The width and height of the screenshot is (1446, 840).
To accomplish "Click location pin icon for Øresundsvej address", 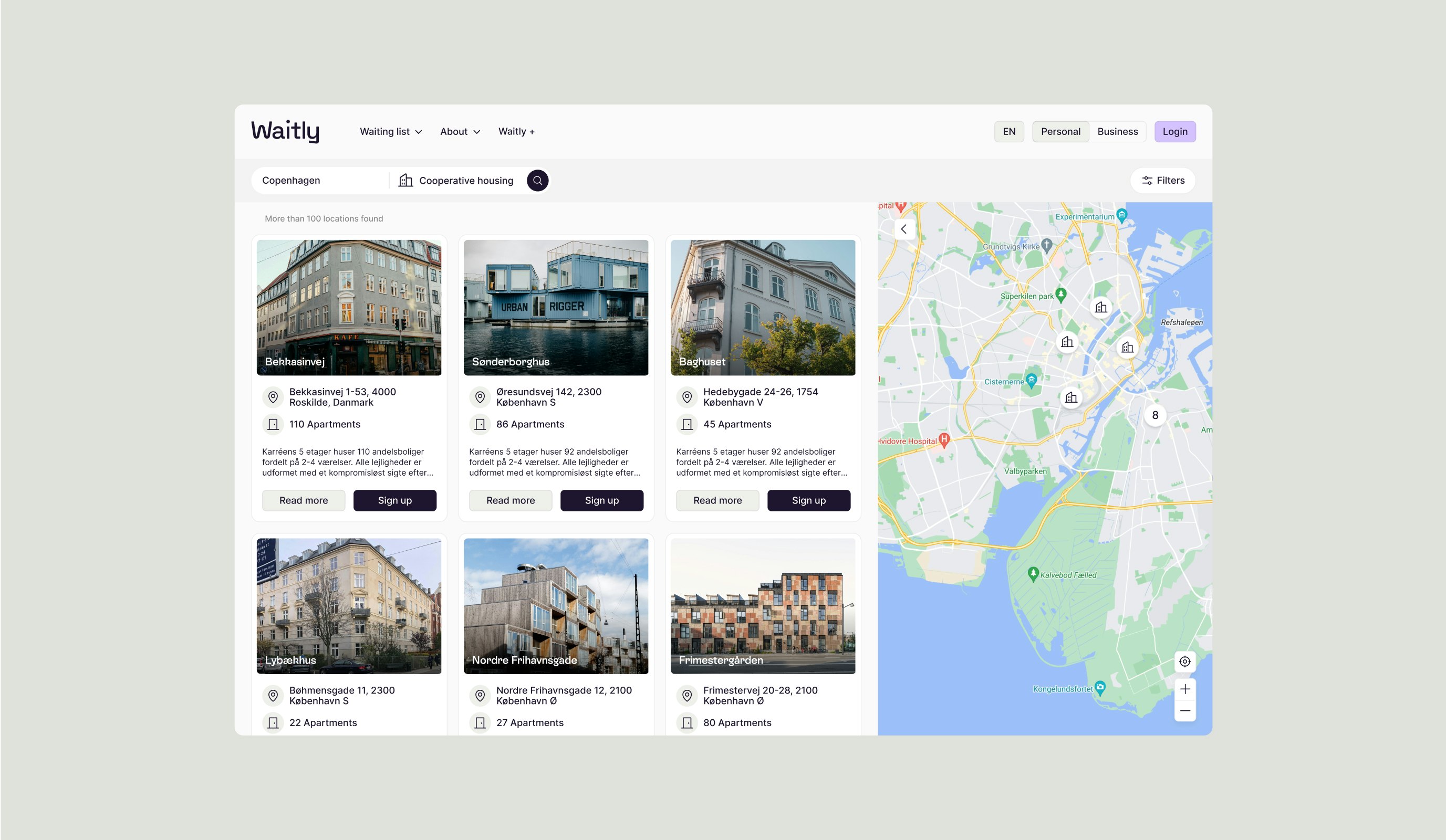I will pyautogui.click(x=480, y=397).
